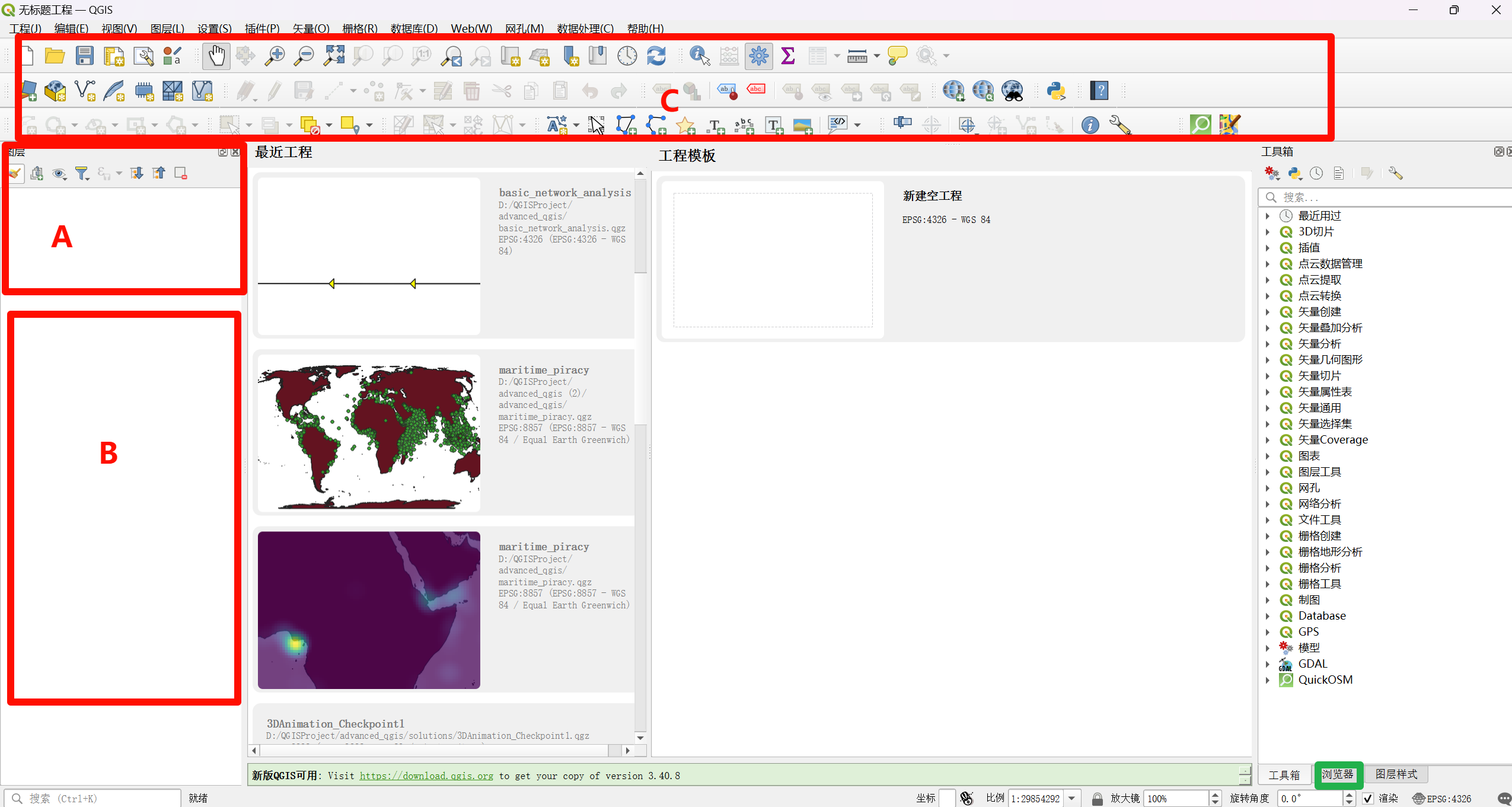1512x807 pixels.
Task: Click Remove Layer icon in Layers panel
Action: (x=181, y=173)
